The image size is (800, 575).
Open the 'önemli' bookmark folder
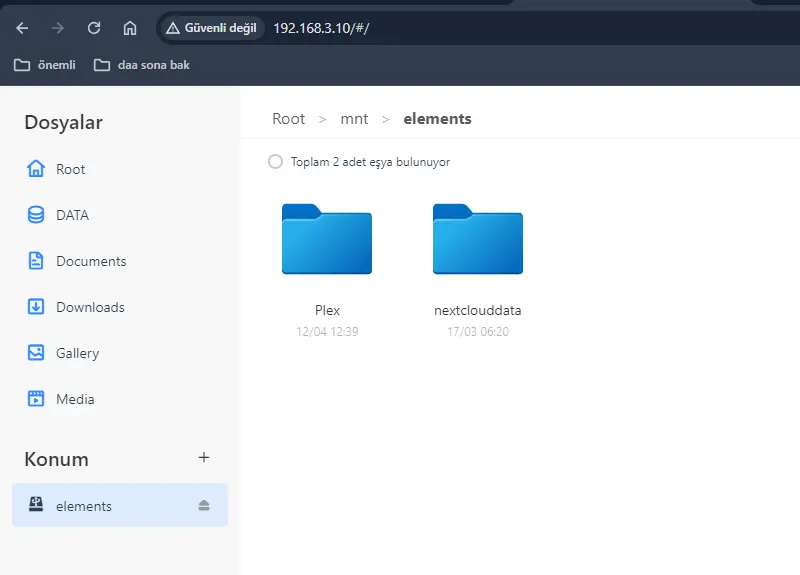pos(45,65)
